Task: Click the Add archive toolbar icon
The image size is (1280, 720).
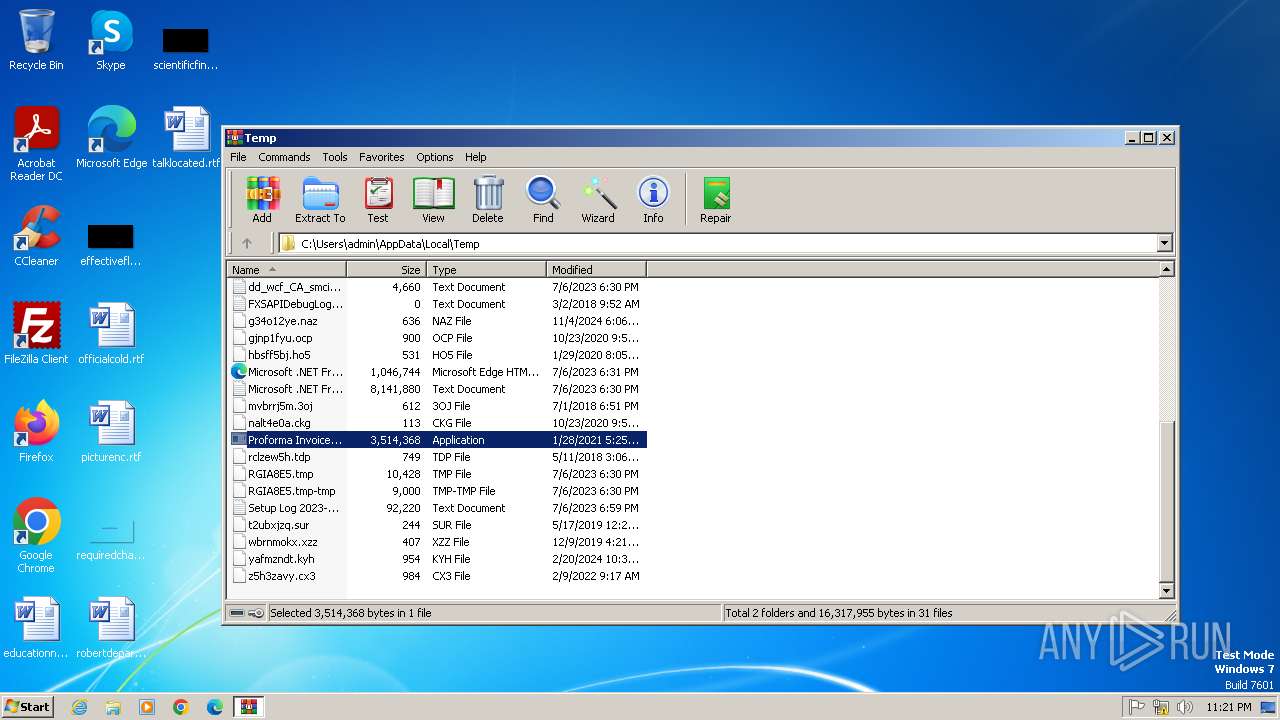Action: [262, 200]
